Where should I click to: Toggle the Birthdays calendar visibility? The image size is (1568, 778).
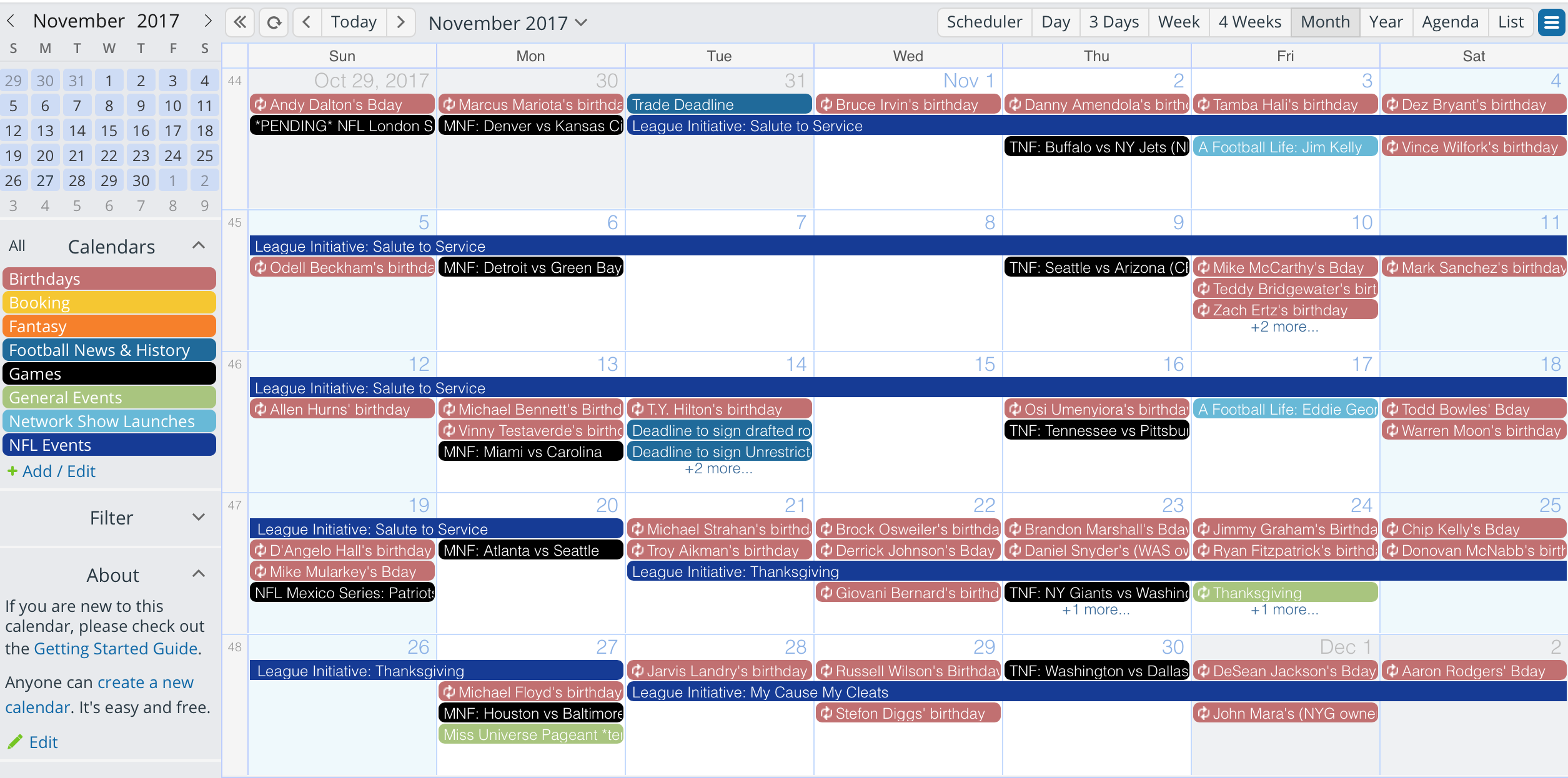click(x=110, y=279)
